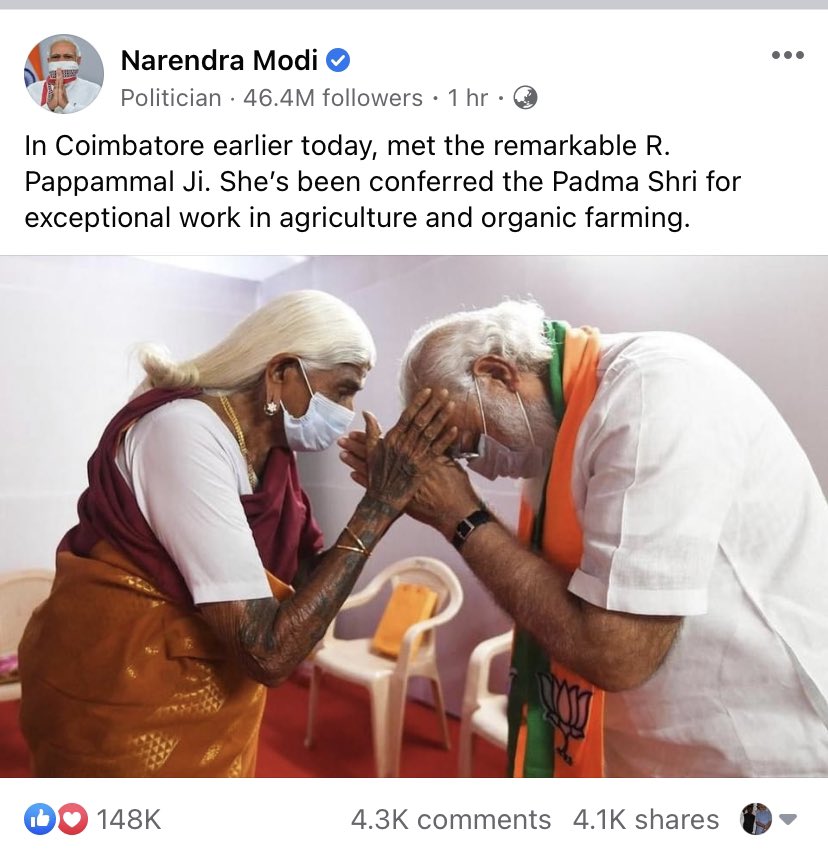Click the blue verified badge
Image resolution: width=828 pixels, height=852 pixels.
[x=338, y=60]
